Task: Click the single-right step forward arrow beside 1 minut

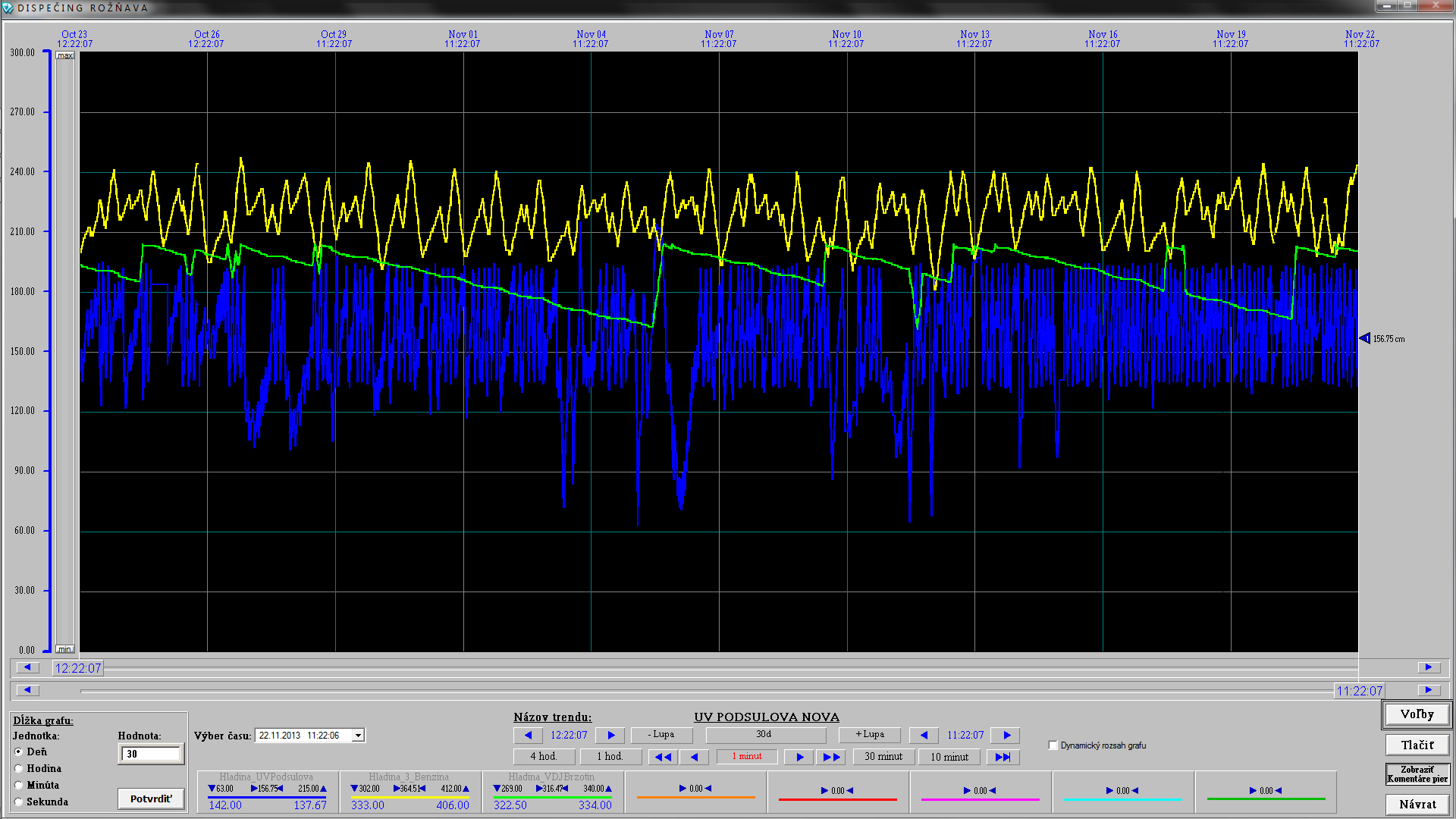Action: [x=799, y=757]
